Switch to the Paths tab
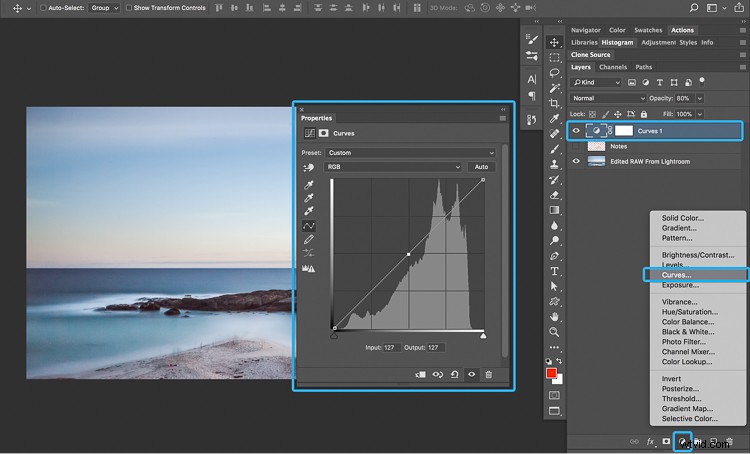The image size is (750, 454). tap(643, 67)
